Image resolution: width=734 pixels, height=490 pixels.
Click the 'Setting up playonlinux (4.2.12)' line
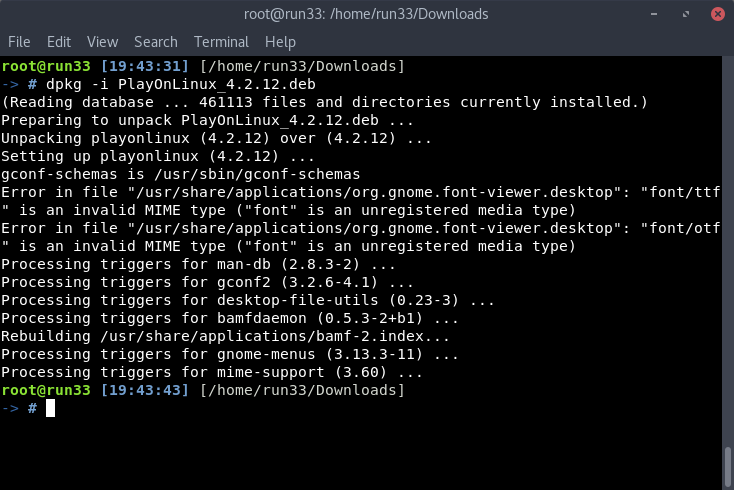158,156
